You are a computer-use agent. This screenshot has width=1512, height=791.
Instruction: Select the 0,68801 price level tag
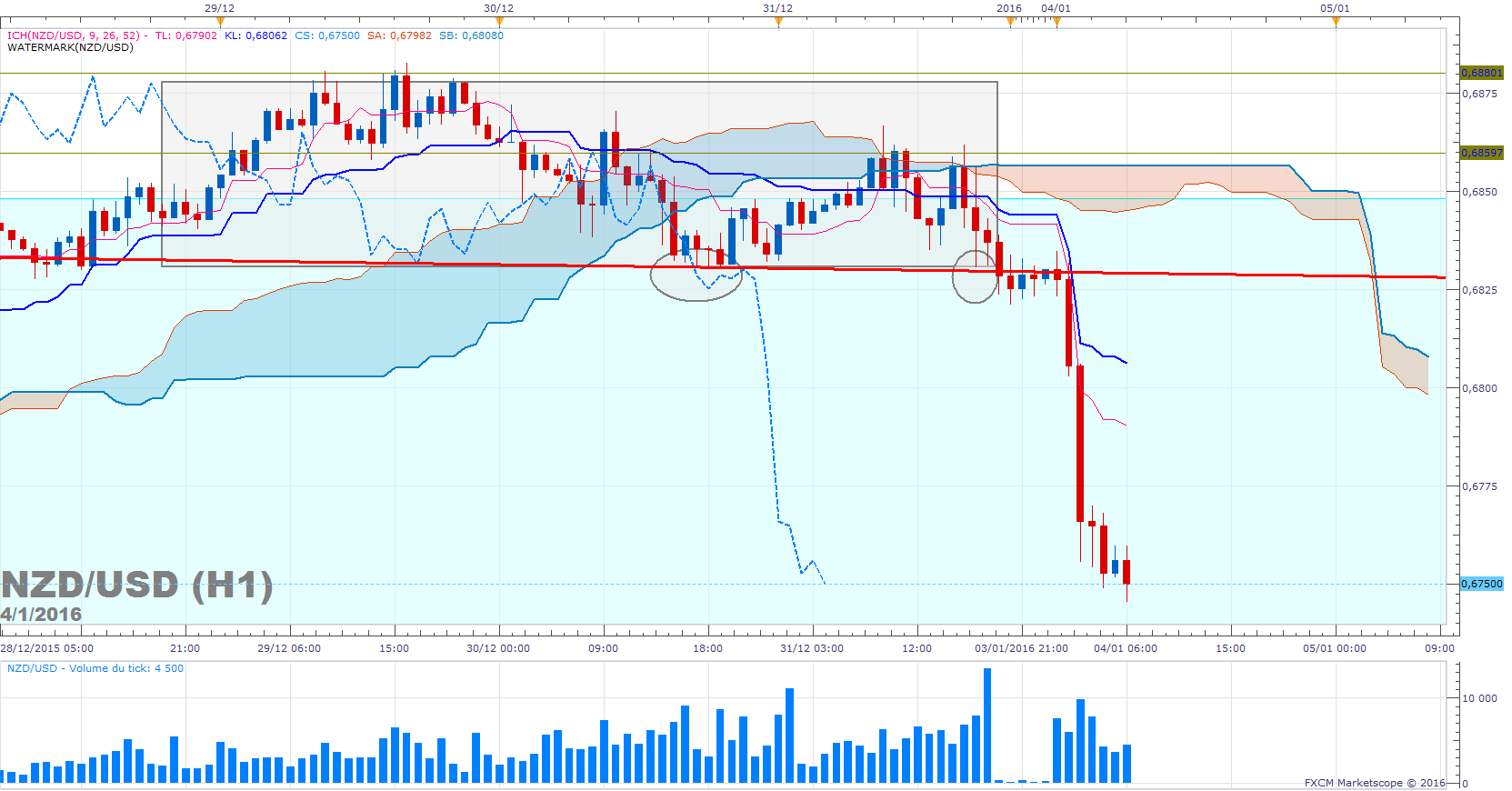pyautogui.click(x=1481, y=73)
